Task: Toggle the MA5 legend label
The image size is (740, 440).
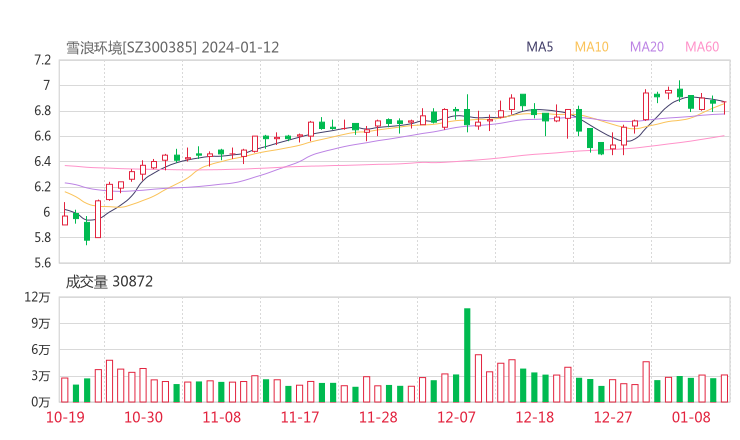Action: coord(539,47)
